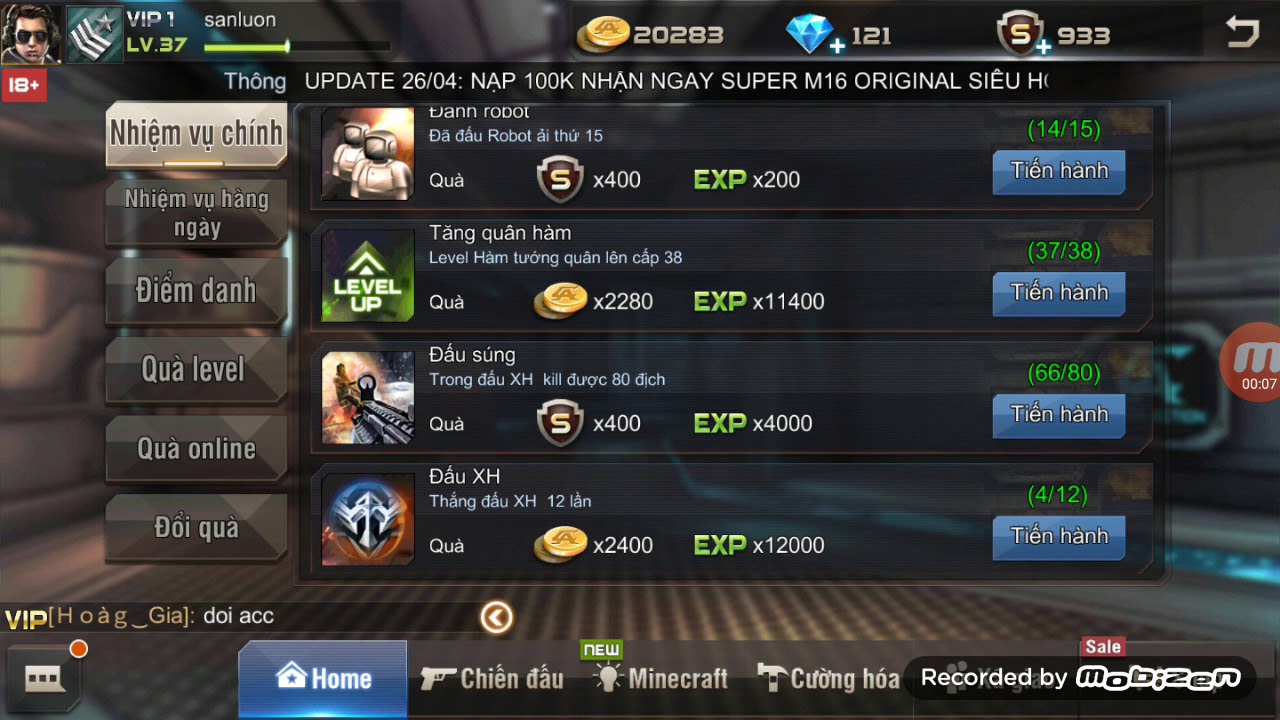This screenshot has width=1280, height=720.
Task: Add more blue diamonds via plus icon
Action: click(x=836, y=46)
